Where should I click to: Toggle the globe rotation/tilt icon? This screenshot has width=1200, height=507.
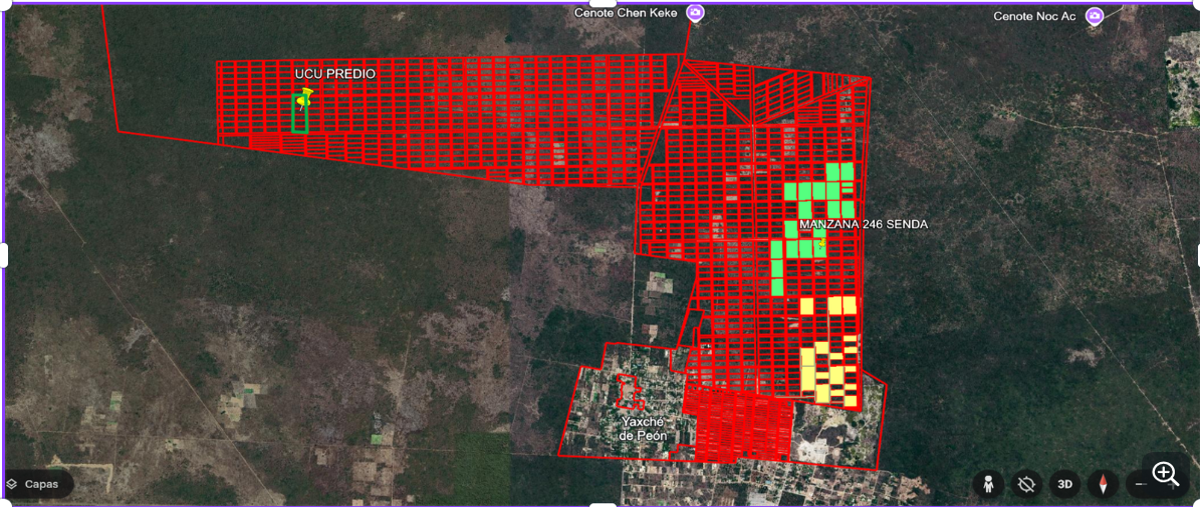pos(1027,485)
